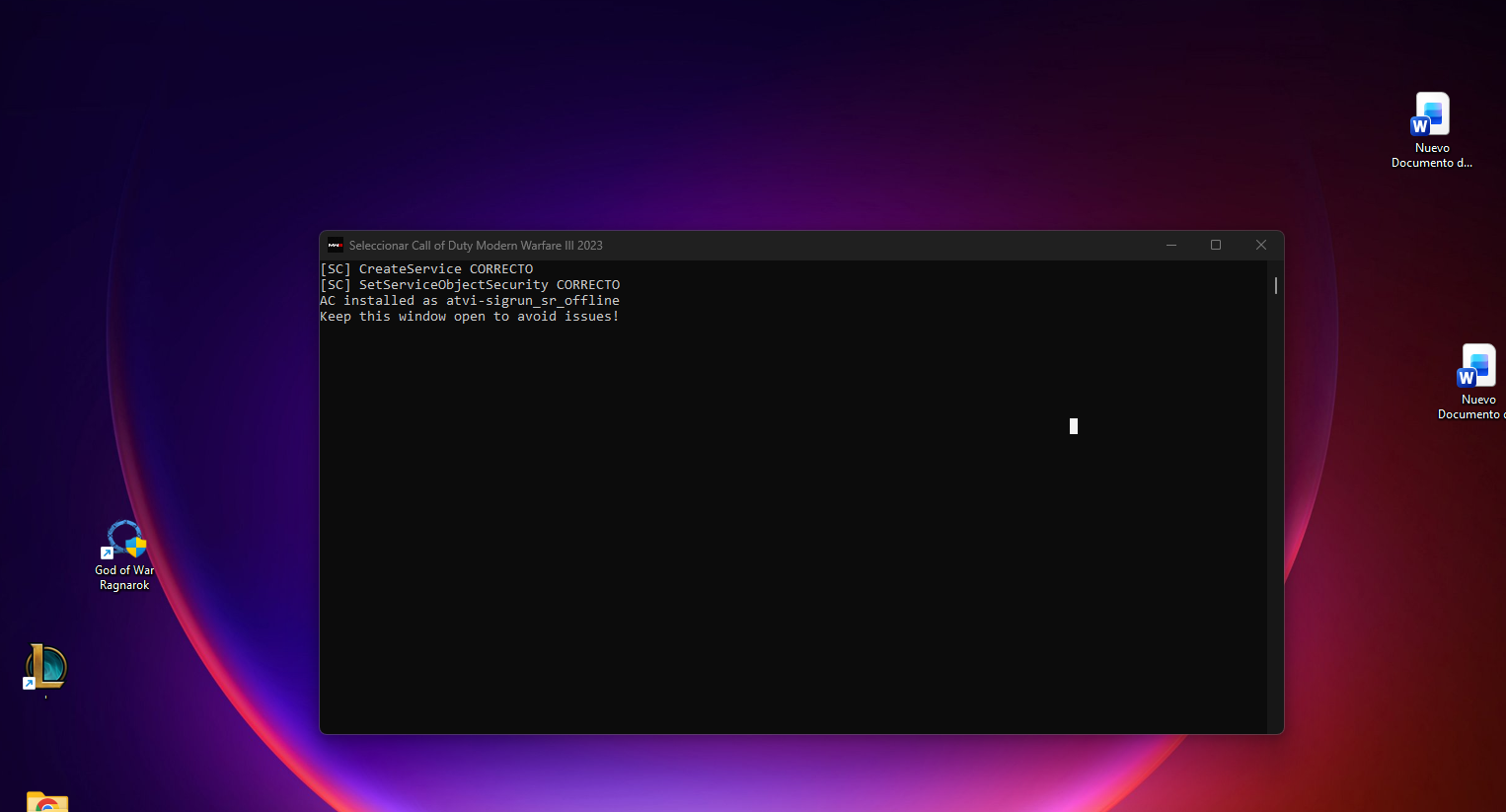The height and width of the screenshot is (812, 1506).
Task: Click the 'SetServiceObjectSecurity CORRECTO' output line
Action: click(x=470, y=285)
